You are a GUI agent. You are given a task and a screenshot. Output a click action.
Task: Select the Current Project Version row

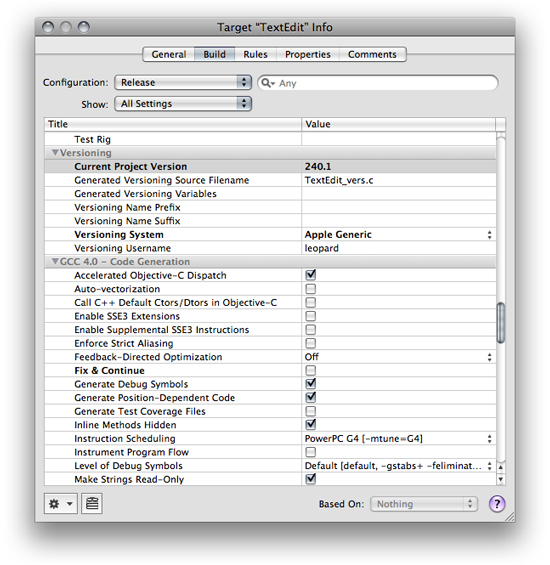(270, 166)
